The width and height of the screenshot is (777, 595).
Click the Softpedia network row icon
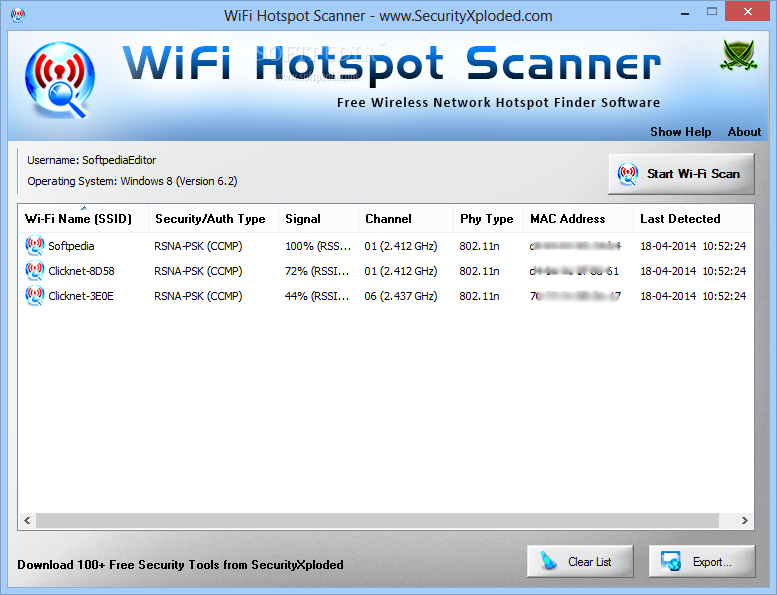click(x=35, y=246)
